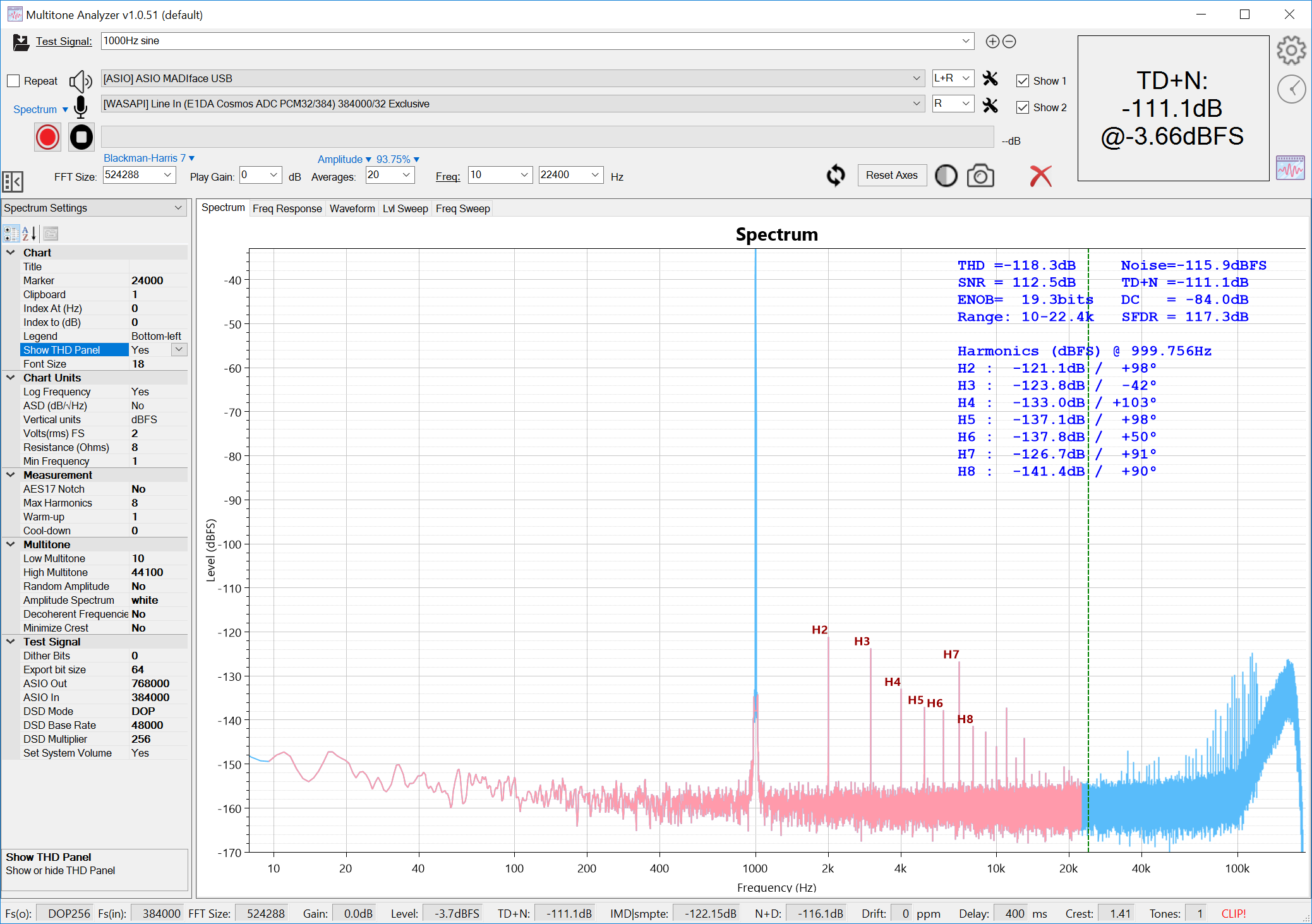Open the WASAPI Line In input dropdown
The height and width of the screenshot is (924, 1312).
coord(916,104)
